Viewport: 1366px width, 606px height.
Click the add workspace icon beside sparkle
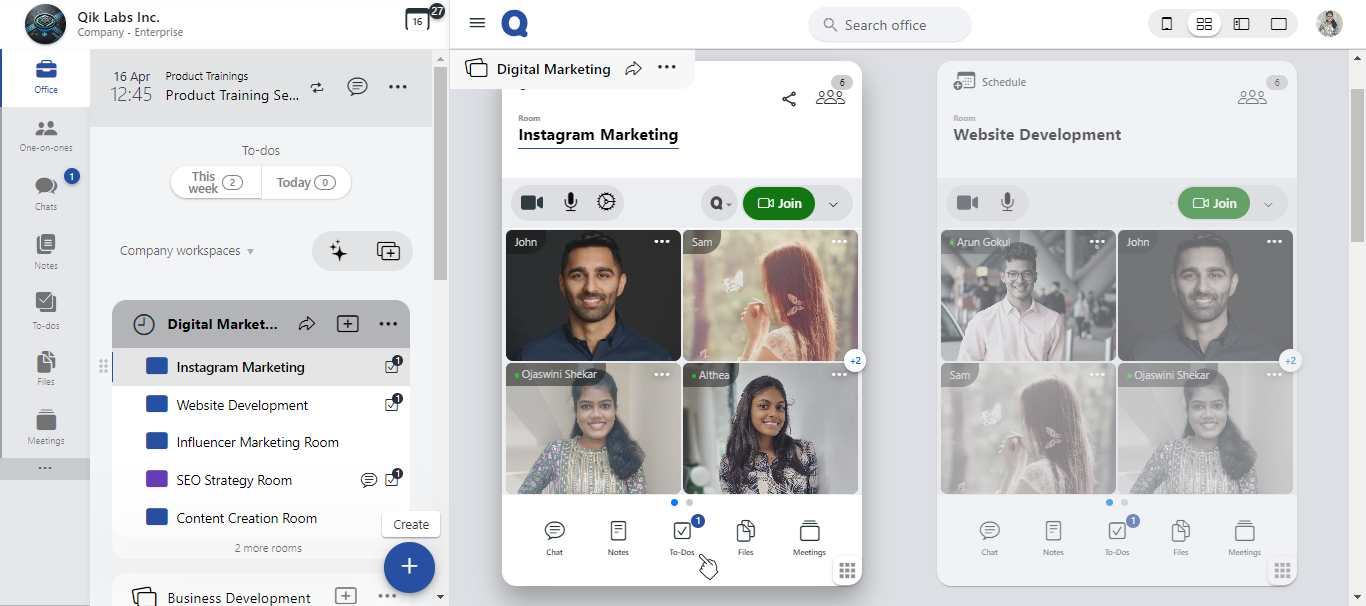pos(388,251)
